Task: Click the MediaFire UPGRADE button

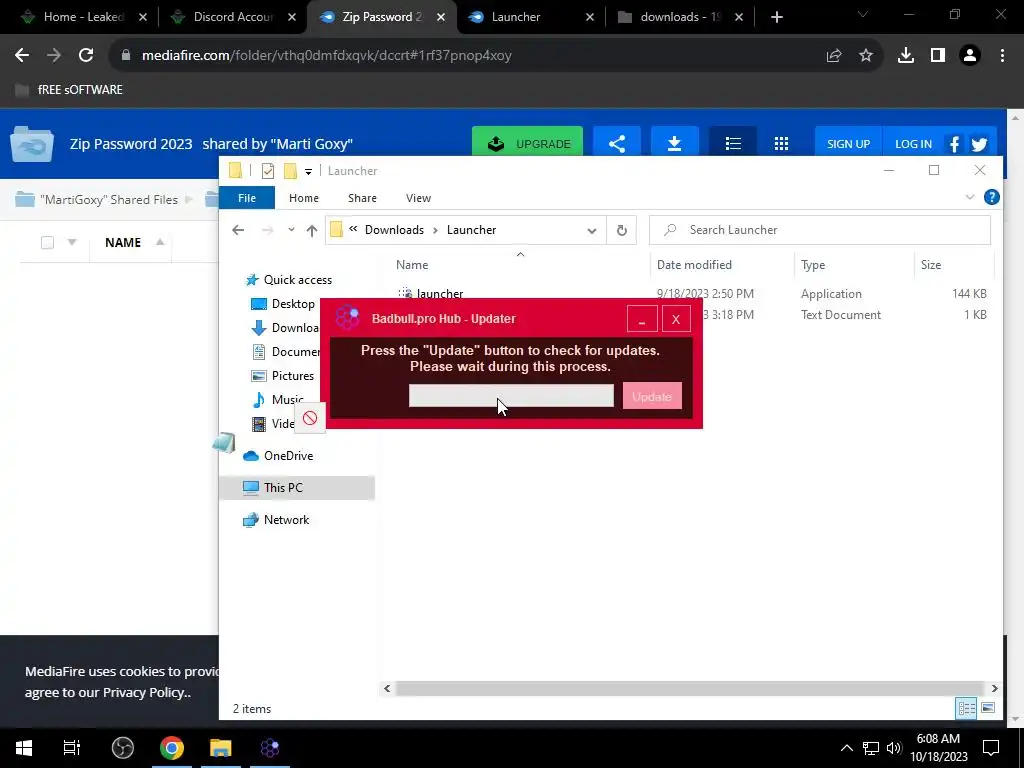Action: coord(527,144)
